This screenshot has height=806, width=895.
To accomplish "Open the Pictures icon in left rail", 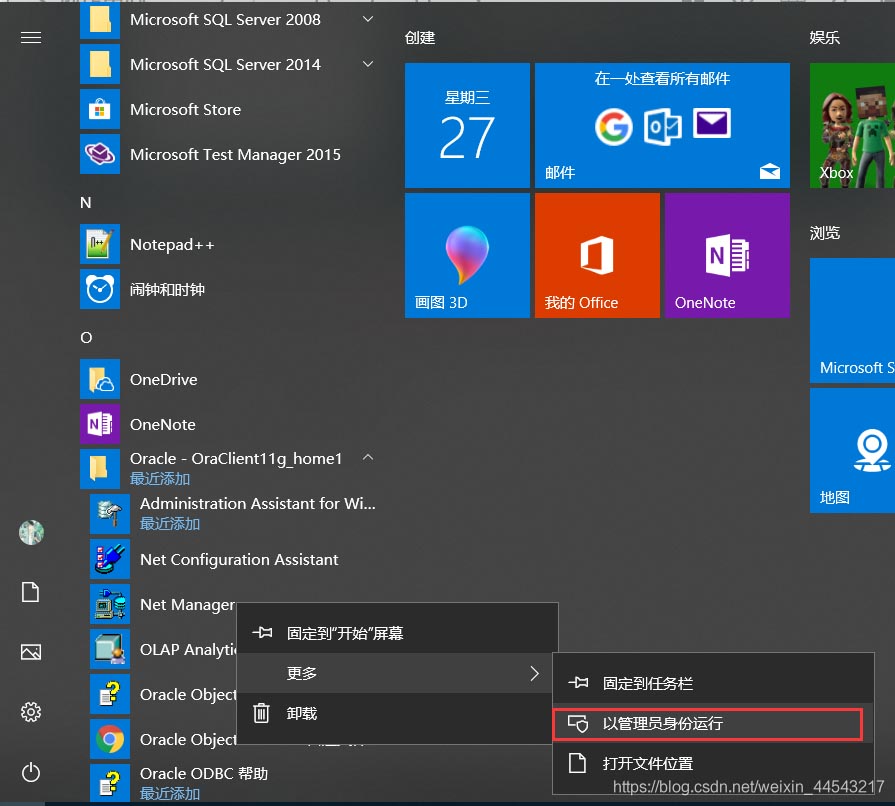I will (31, 652).
